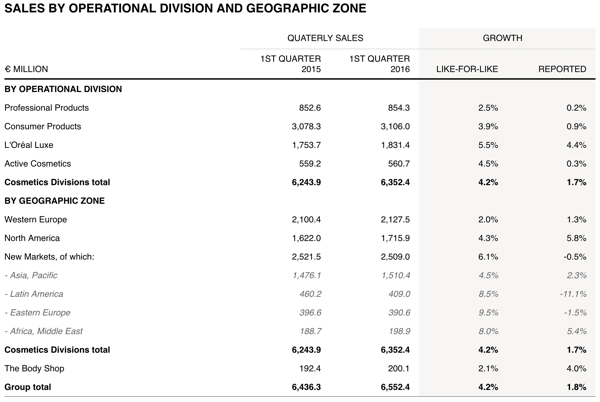600x402 pixels.
Task: Click the 'BY GEOGRAPHIC ZONE' section heading
Action: tap(54, 201)
